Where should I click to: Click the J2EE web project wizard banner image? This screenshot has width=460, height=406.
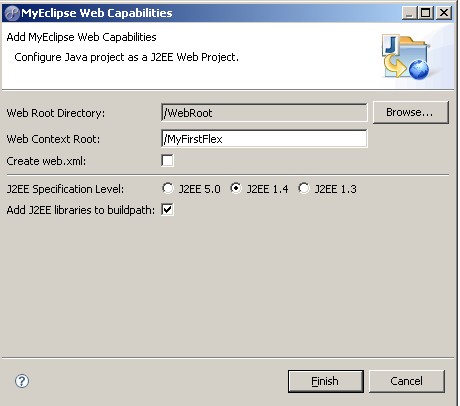[x=406, y=57]
